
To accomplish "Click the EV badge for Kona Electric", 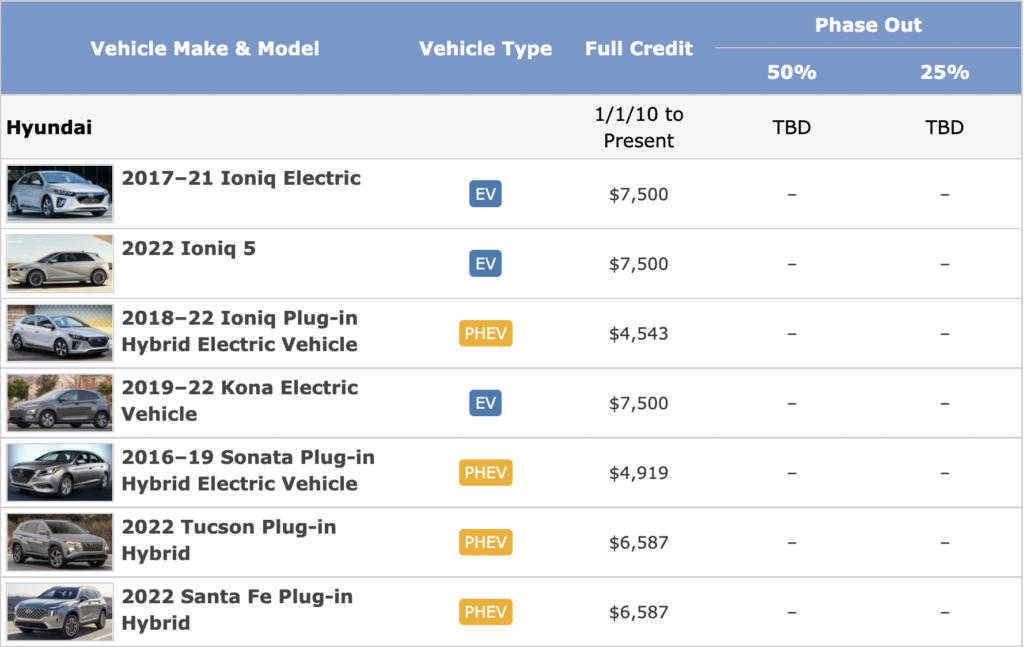I will pyautogui.click(x=485, y=403).
